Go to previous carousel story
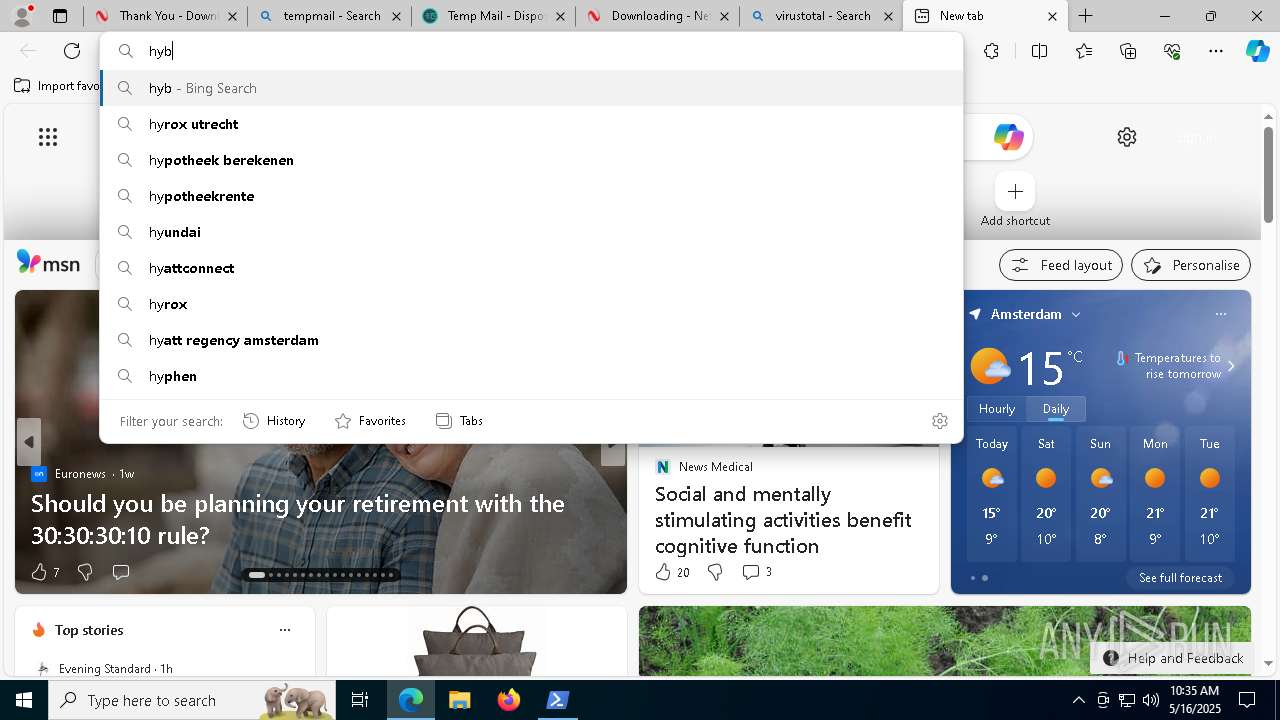The height and width of the screenshot is (720, 1280). [x=29, y=442]
